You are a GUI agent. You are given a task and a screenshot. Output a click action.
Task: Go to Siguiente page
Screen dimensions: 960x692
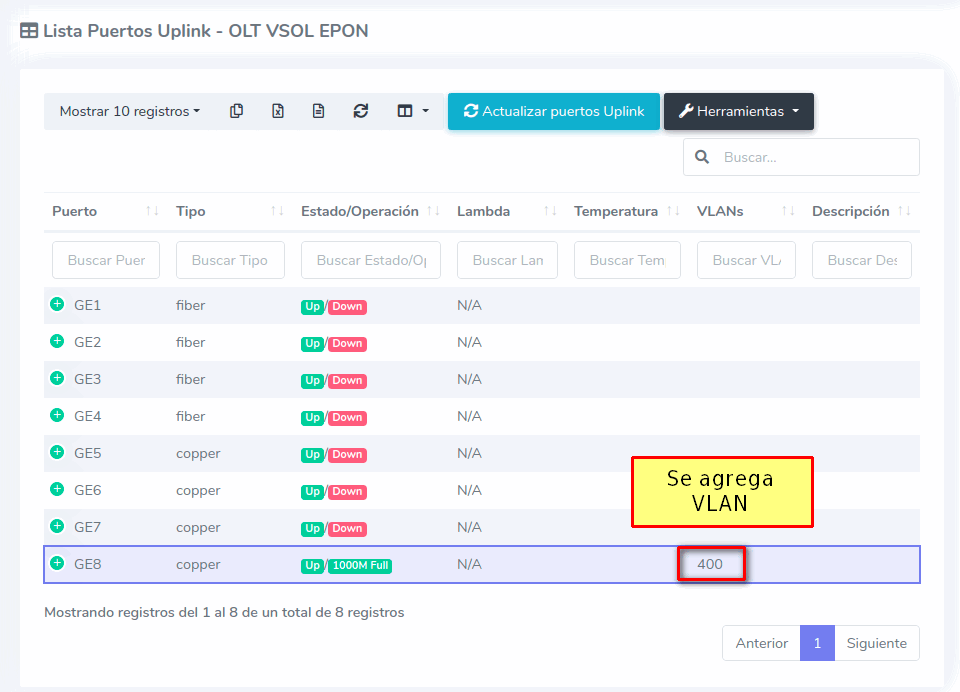pyautogui.click(x=876, y=643)
